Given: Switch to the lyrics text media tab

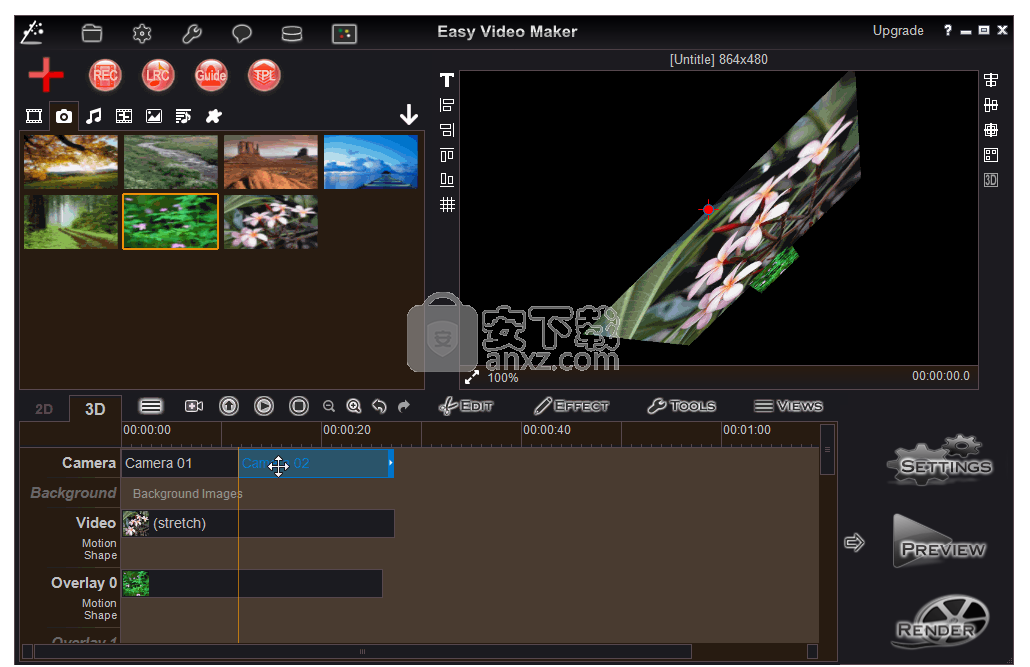Looking at the screenshot, I should pos(183,116).
